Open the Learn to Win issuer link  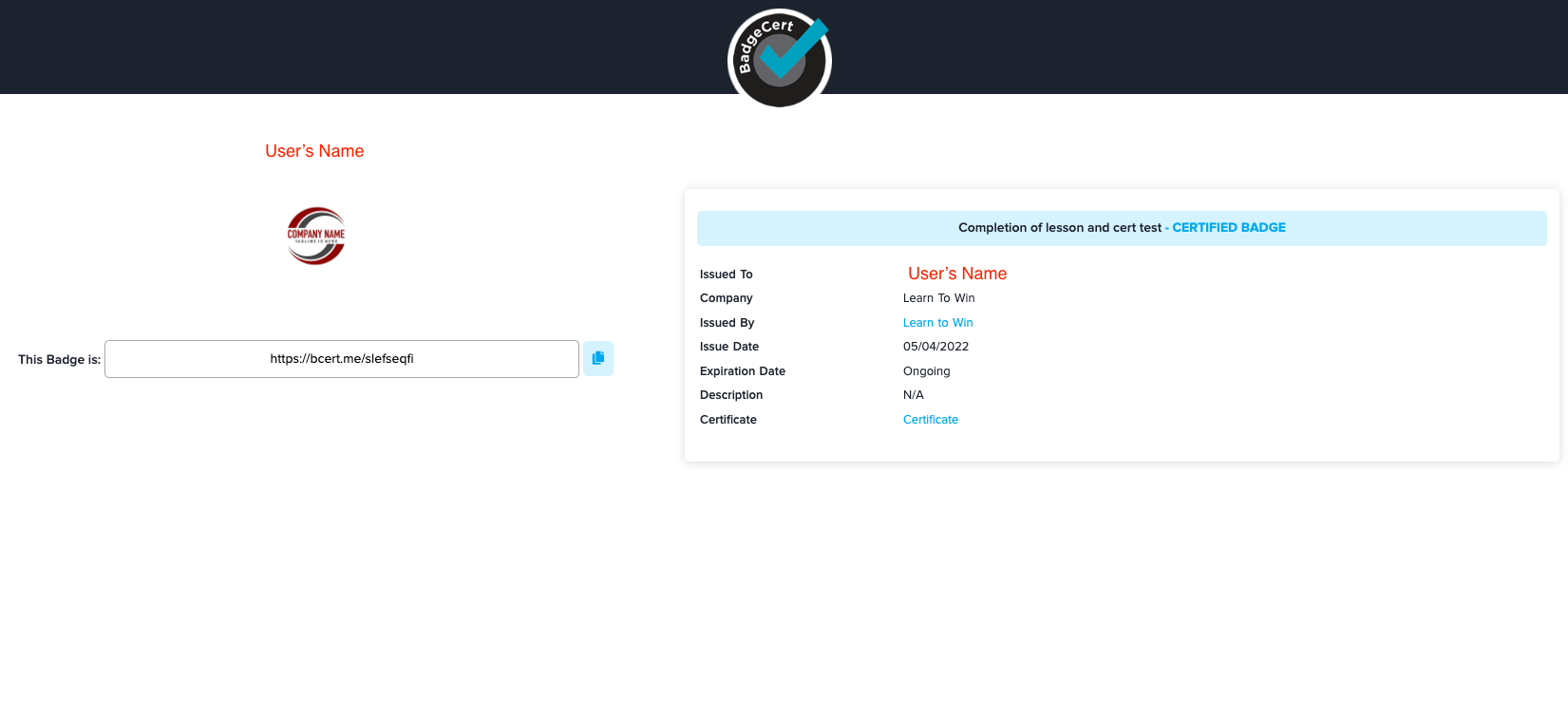(x=937, y=323)
